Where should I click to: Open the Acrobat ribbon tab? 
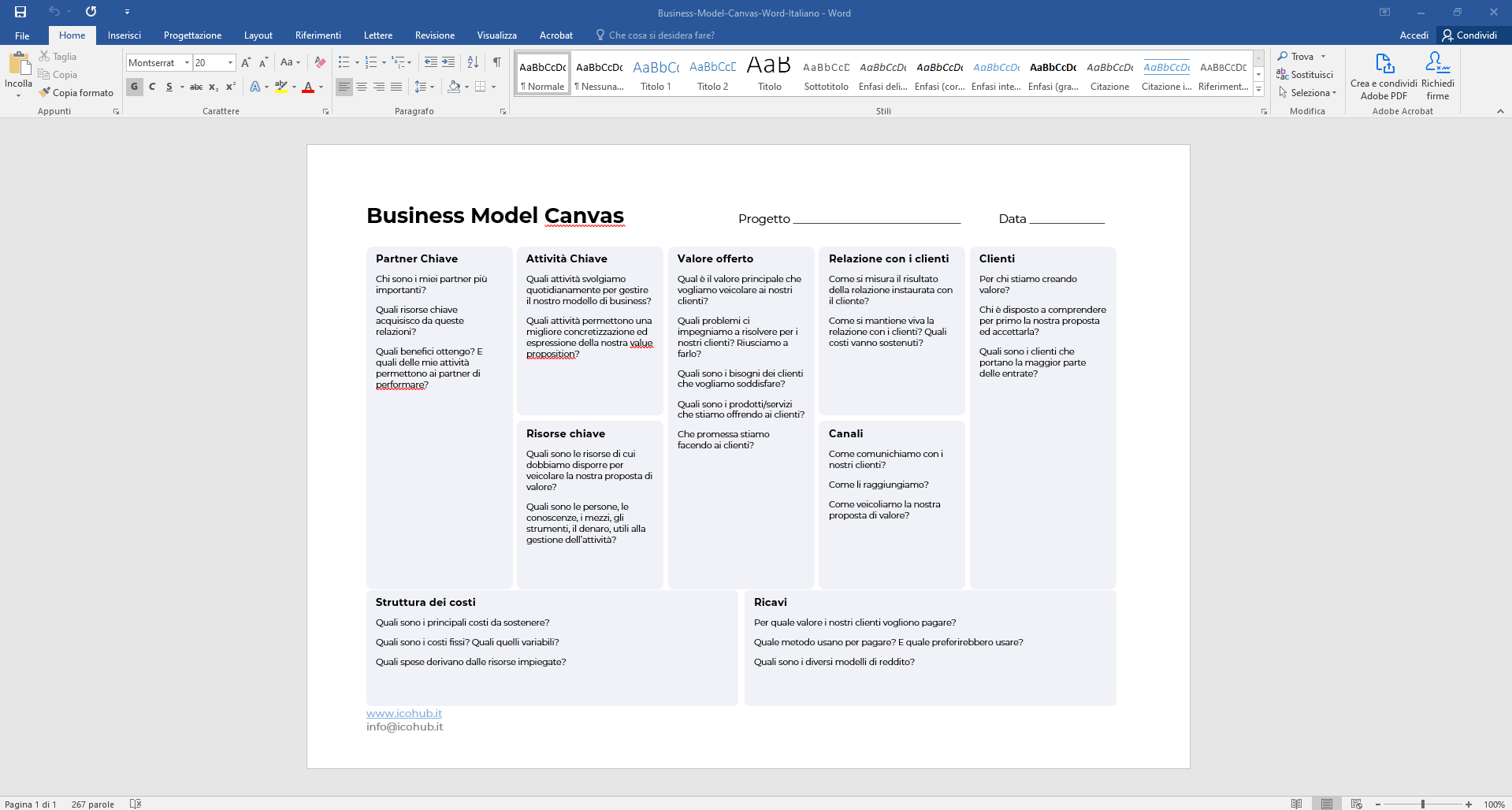(555, 35)
